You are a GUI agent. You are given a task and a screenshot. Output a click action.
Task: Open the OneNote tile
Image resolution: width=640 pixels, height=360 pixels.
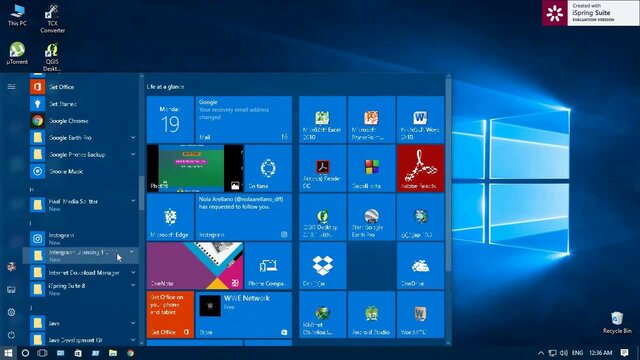click(195, 266)
